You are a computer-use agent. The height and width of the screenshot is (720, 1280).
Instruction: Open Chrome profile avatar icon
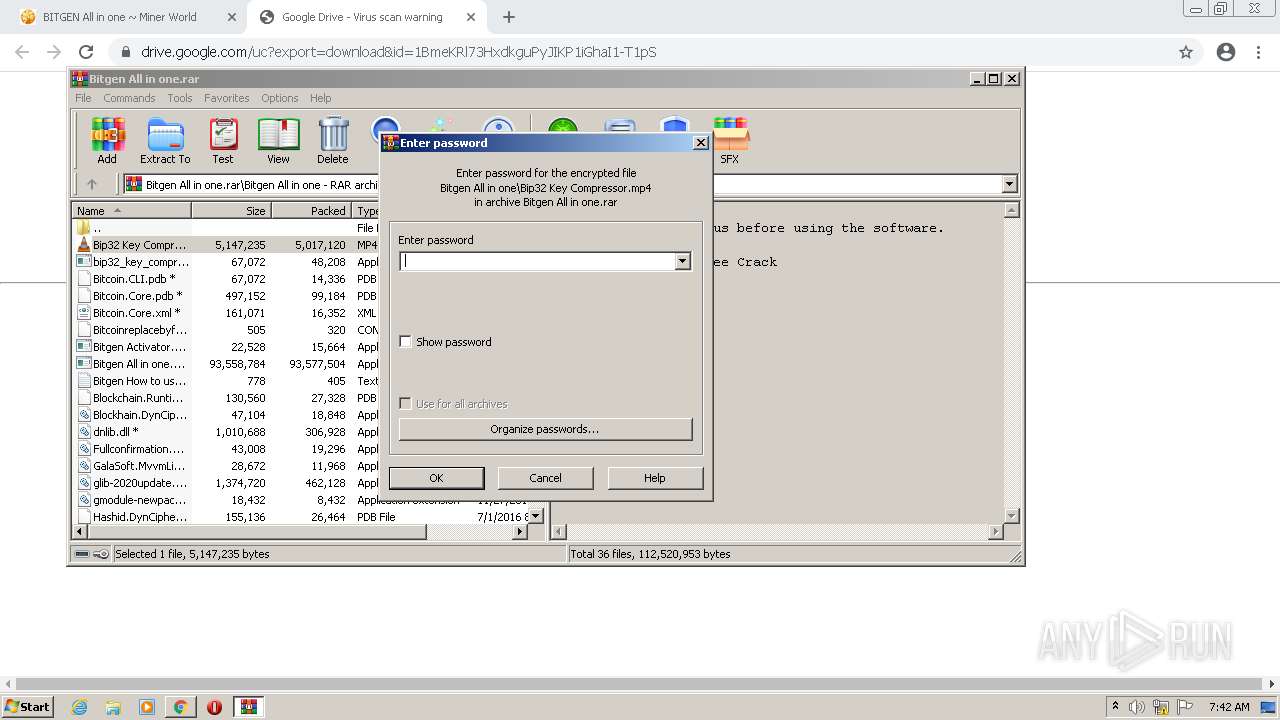pyautogui.click(x=1226, y=52)
